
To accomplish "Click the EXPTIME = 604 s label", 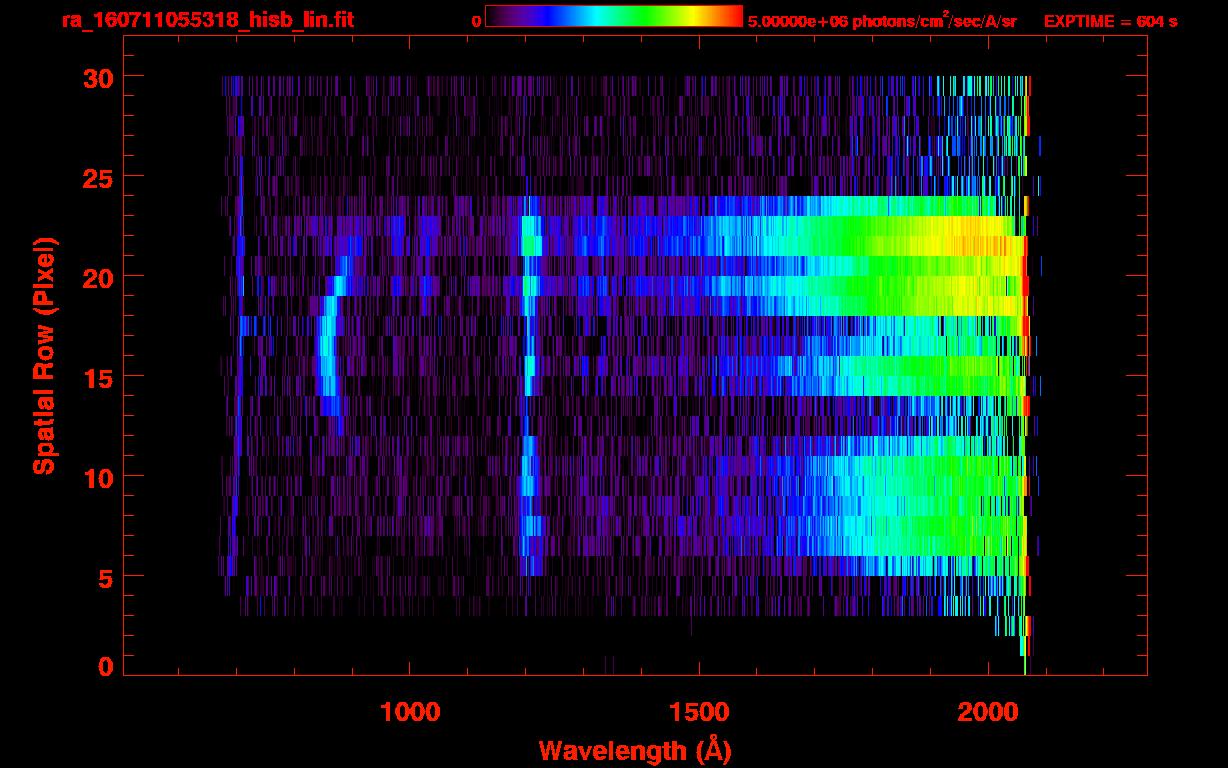I will coord(1110,21).
